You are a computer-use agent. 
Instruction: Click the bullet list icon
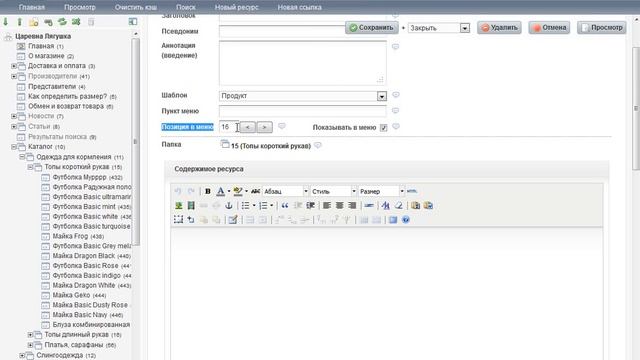[245, 205]
